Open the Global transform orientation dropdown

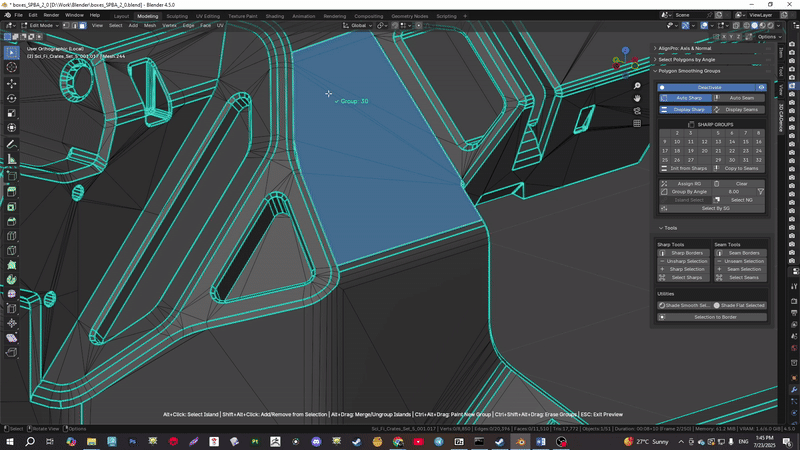pos(357,26)
